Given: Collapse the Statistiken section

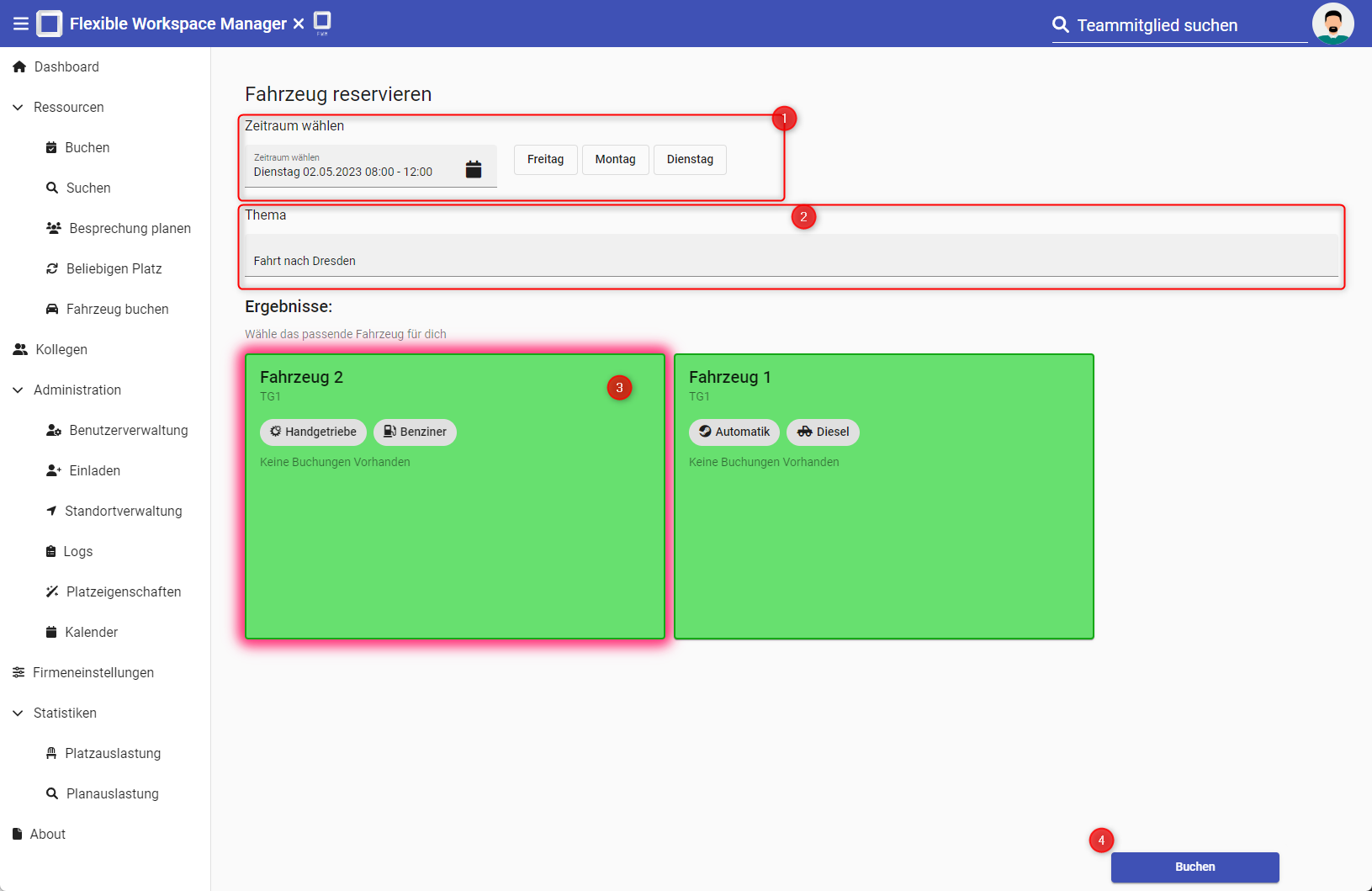Looking at the screenshot, I should coord(18,713).
